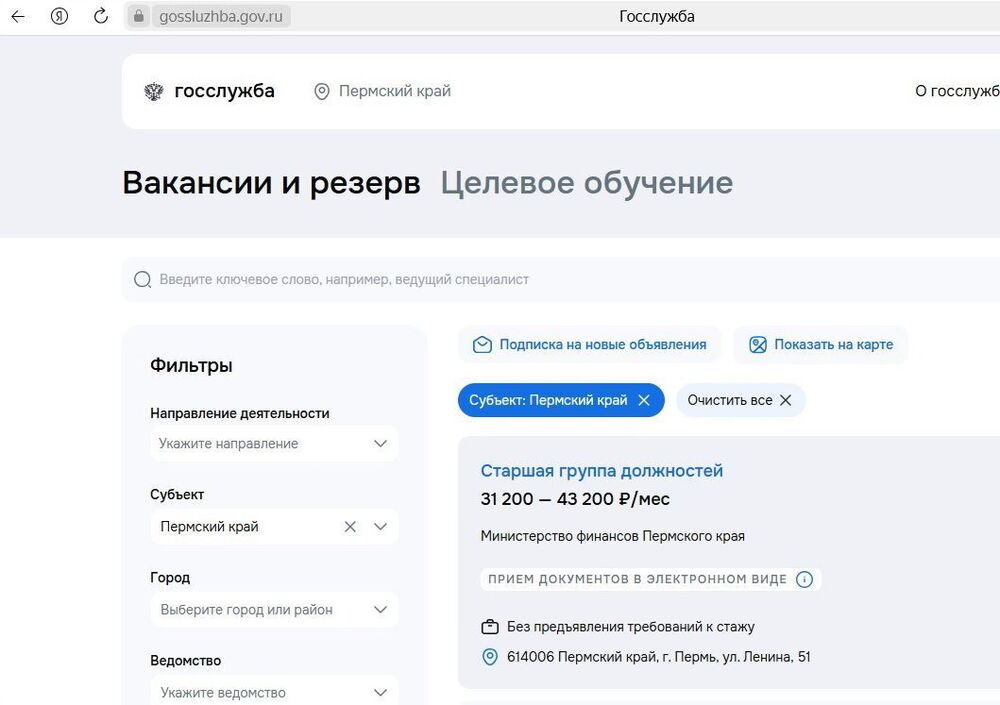This screenshot has width=1000, height=705.
Task: Open Направление деятельности dropdown
Action: (x=274, y=443)
